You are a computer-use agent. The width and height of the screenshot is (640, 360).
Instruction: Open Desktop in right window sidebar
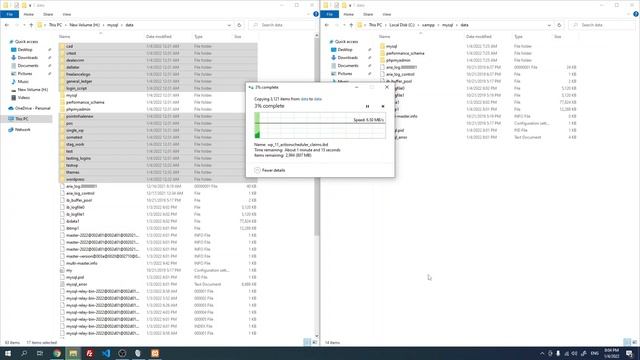click(x=345, y=49)
